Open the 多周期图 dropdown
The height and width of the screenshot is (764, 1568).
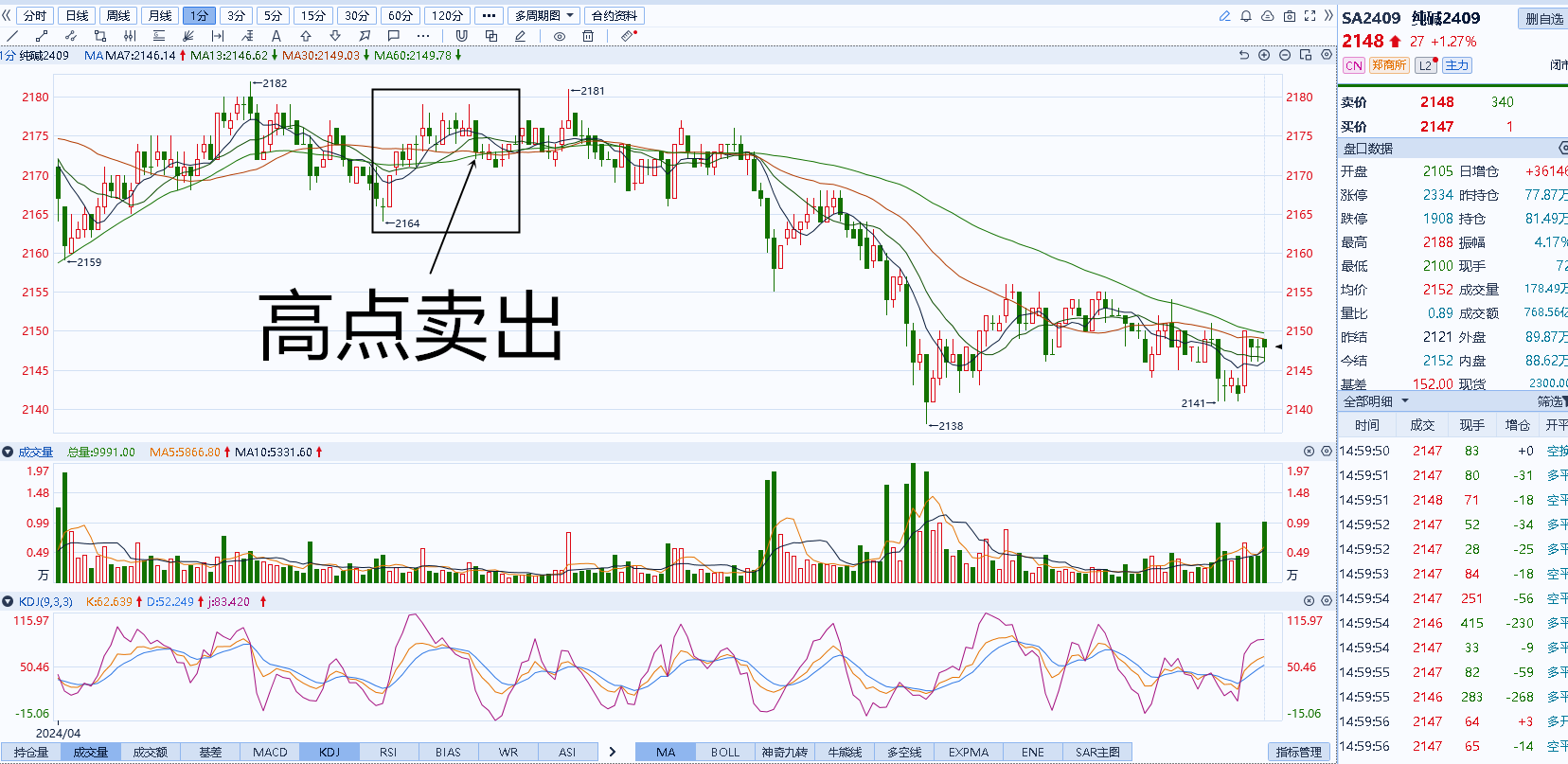click(543, 16)
